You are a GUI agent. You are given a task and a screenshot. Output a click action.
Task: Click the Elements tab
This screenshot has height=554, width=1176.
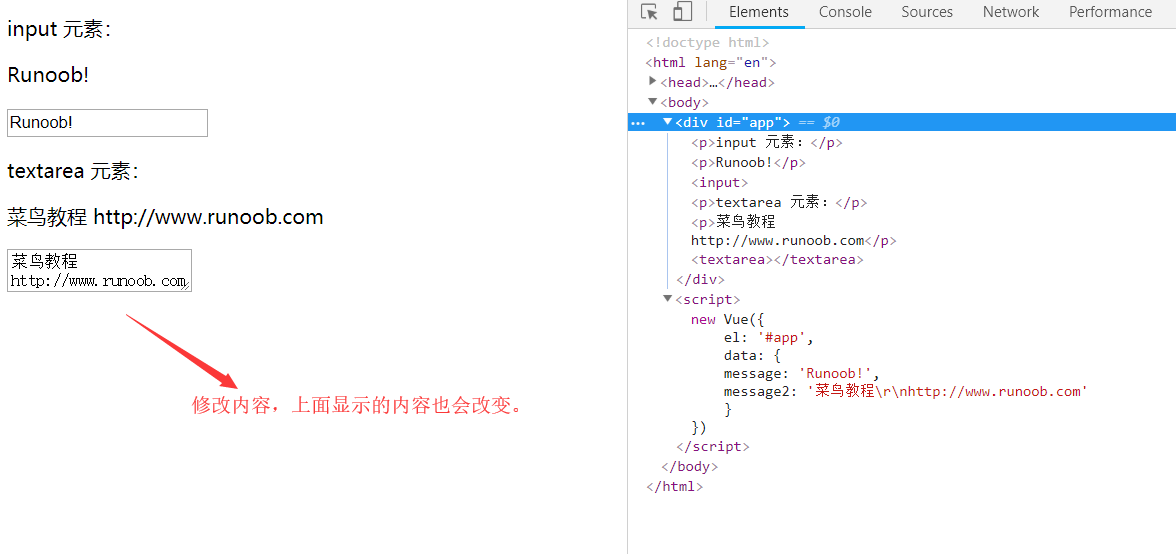coord(758,12)
